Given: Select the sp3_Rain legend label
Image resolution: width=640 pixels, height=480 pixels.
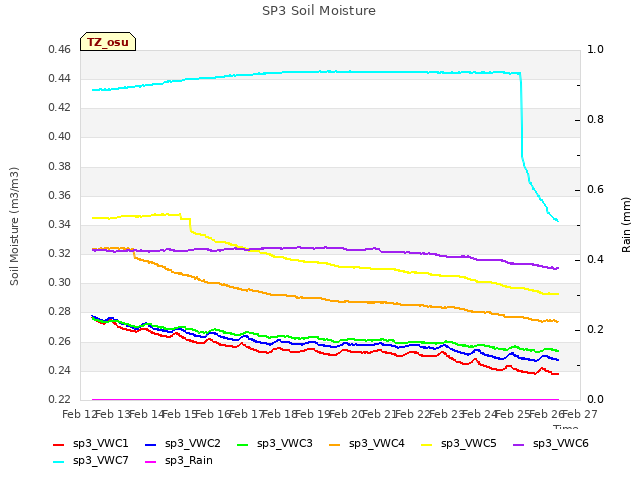Looking at the screenshot, I should [x=189, y=461].
